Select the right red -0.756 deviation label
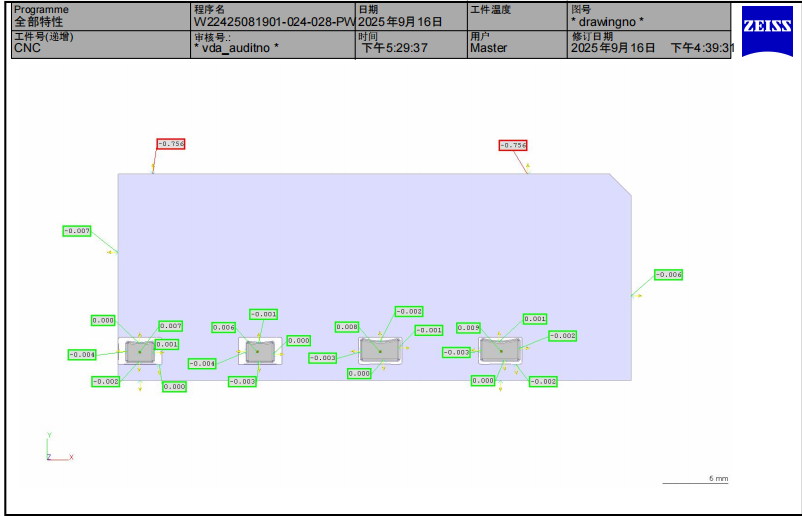802x516 pixels. point(513,146)
